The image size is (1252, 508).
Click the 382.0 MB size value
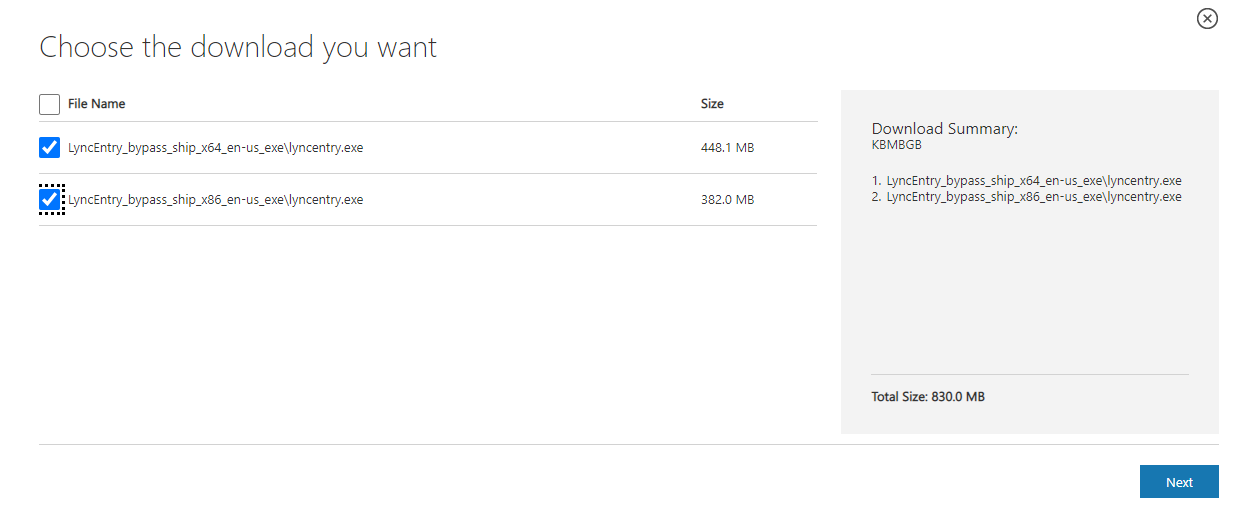tap(727, 200)
